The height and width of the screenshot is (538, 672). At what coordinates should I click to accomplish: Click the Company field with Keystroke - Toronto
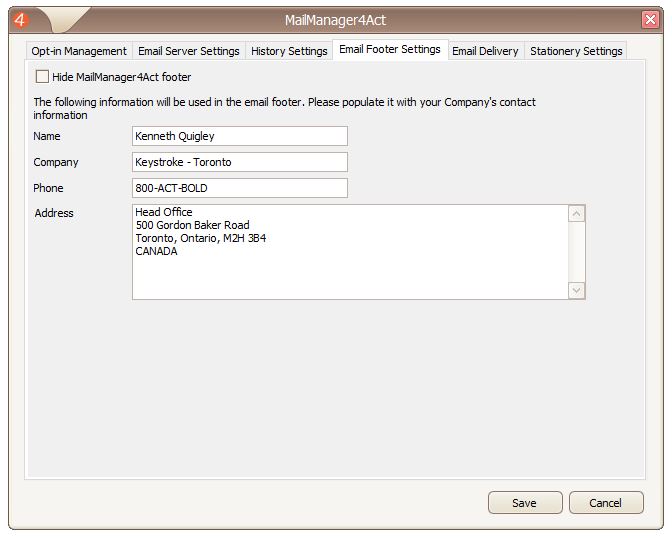pyautogui.click(x=240, y=162)
